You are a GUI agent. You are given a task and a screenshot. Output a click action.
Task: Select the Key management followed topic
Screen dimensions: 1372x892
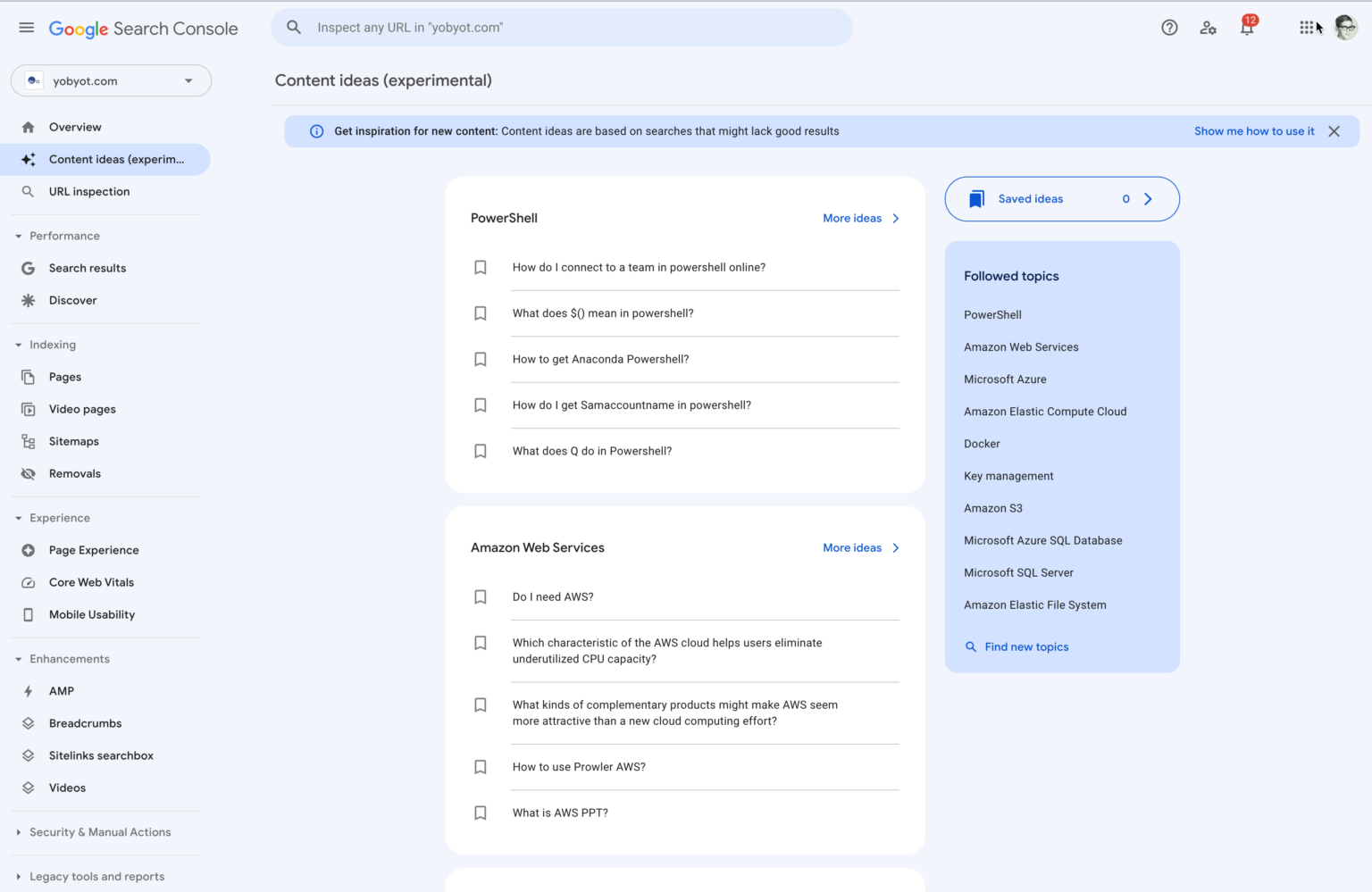1008,476
